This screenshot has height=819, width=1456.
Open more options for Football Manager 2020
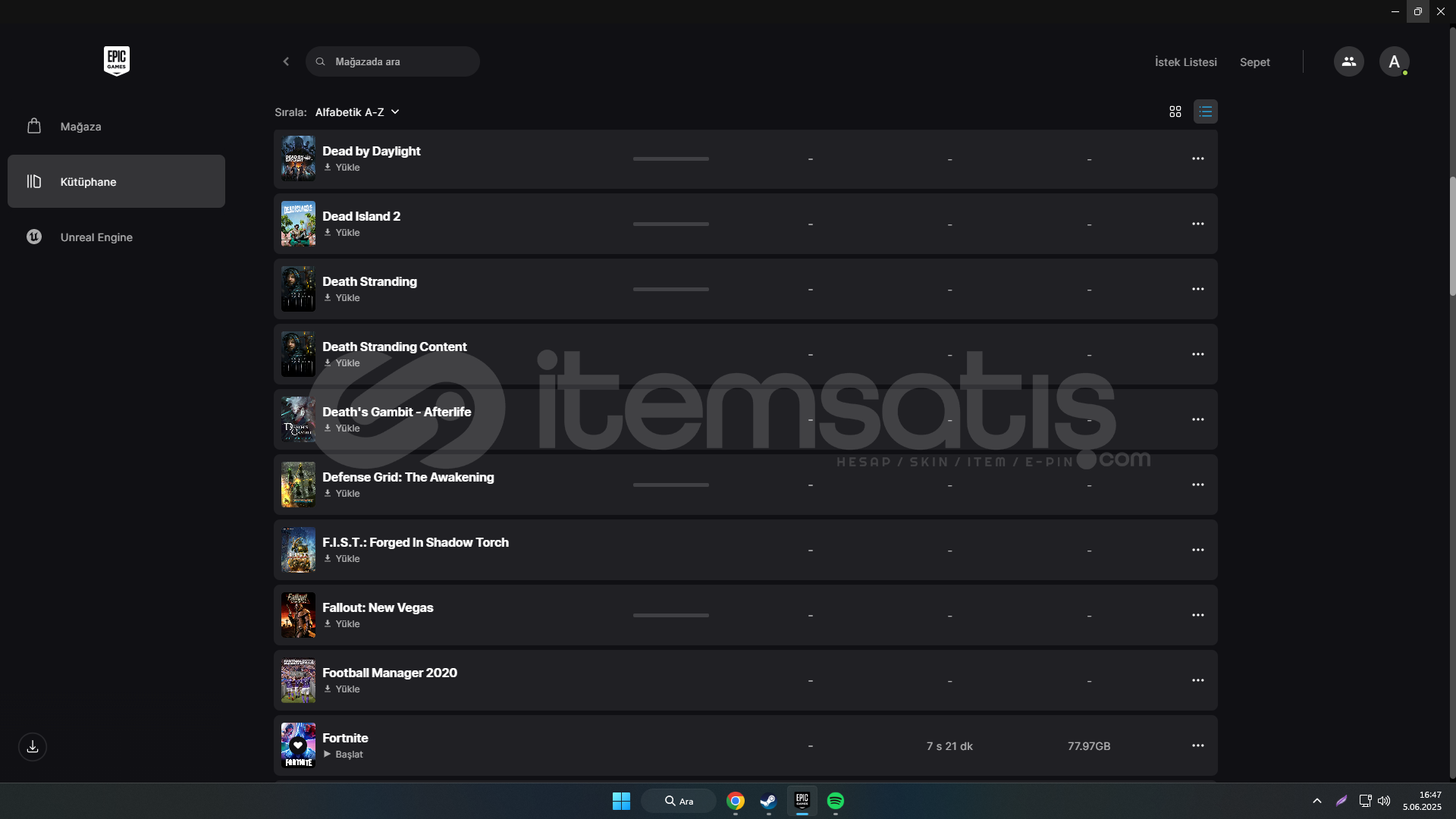tap(1198, 680)
